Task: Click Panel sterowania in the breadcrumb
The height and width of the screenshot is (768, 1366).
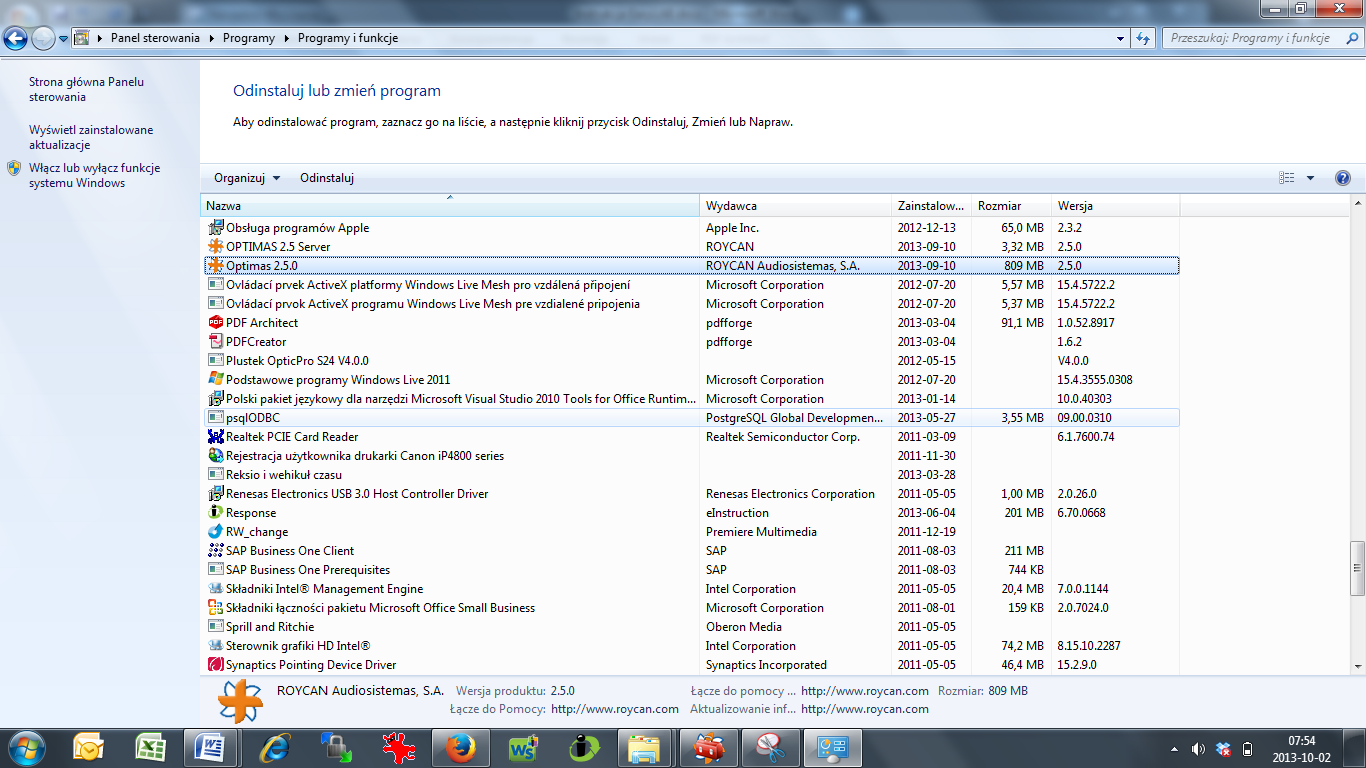Action: (157, 38)
